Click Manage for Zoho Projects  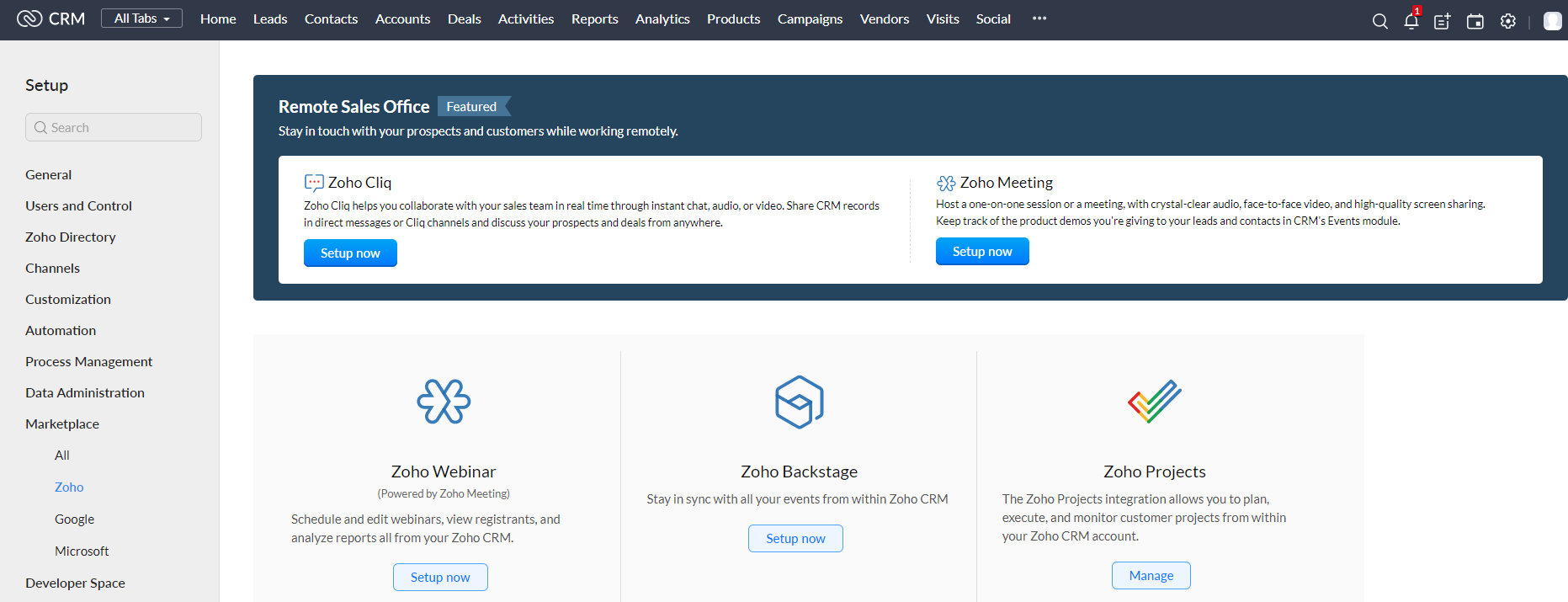pyautogui.click(x=1151, y=576)
